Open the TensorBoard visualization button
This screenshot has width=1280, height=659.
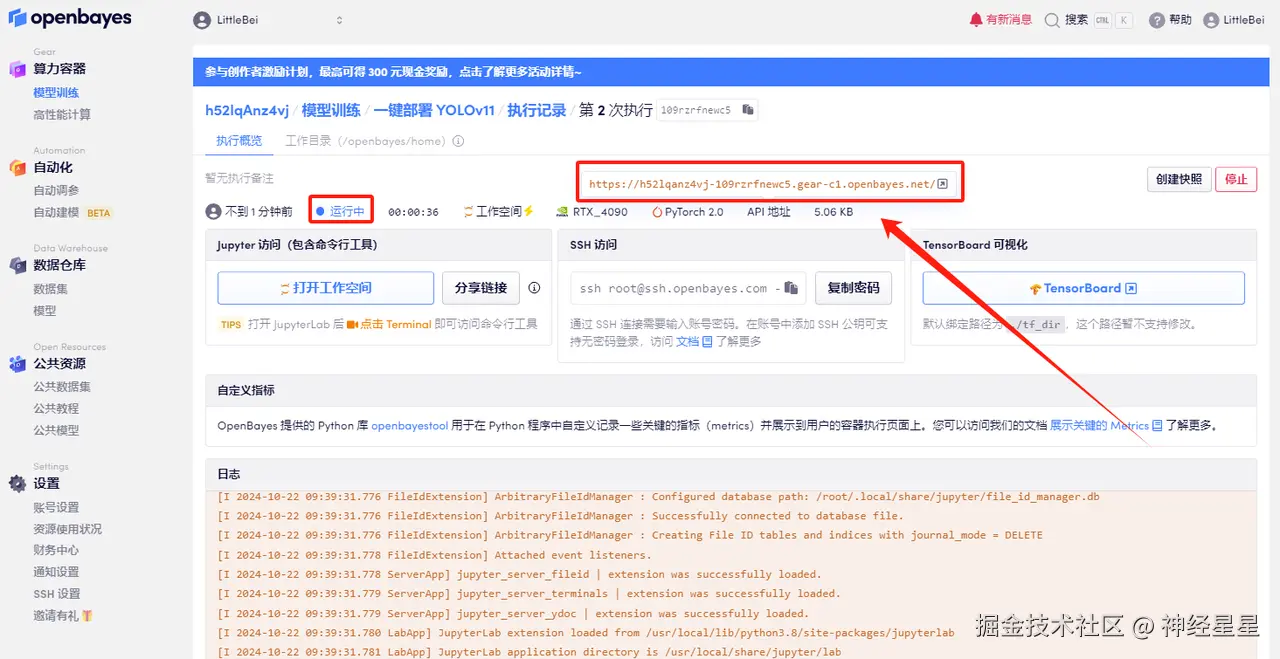1082,288
